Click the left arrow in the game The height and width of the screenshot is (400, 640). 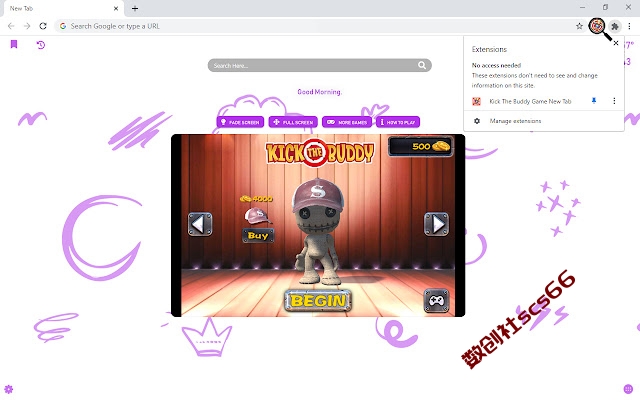click(200, 224)
